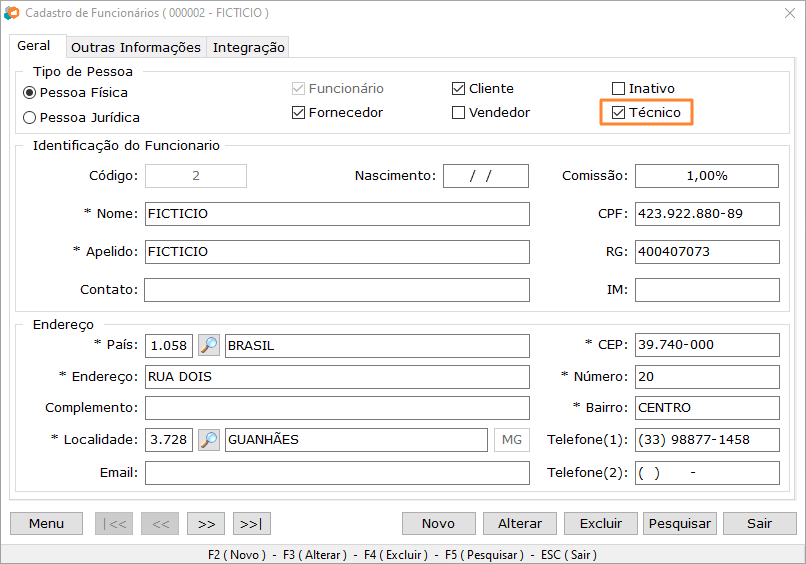Click the Excluir button
Viewport: 806px width, 564px height.
coord(600,523)
